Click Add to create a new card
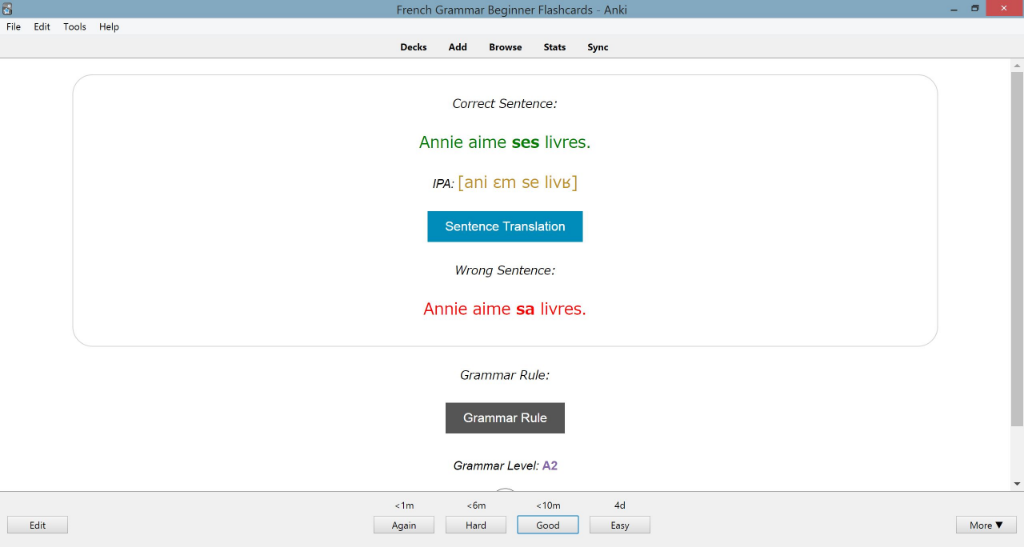The height and width of the screenshot is (547, 1024). pyautogui.click(x=458, y=47)
